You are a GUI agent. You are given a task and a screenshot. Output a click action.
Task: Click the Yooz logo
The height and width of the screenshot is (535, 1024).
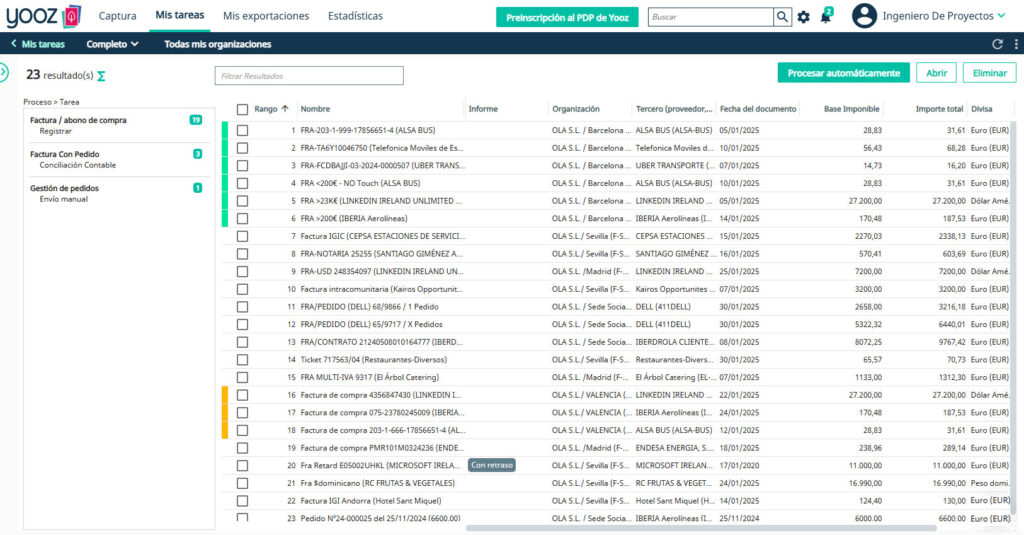click(x=44, y=16)
